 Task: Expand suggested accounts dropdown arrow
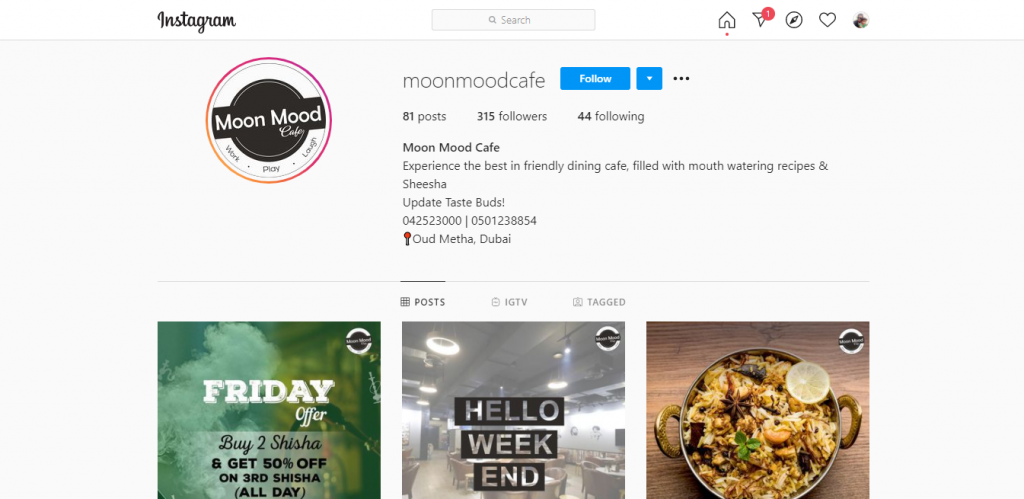pyautogui.click(x=649, y=78)
